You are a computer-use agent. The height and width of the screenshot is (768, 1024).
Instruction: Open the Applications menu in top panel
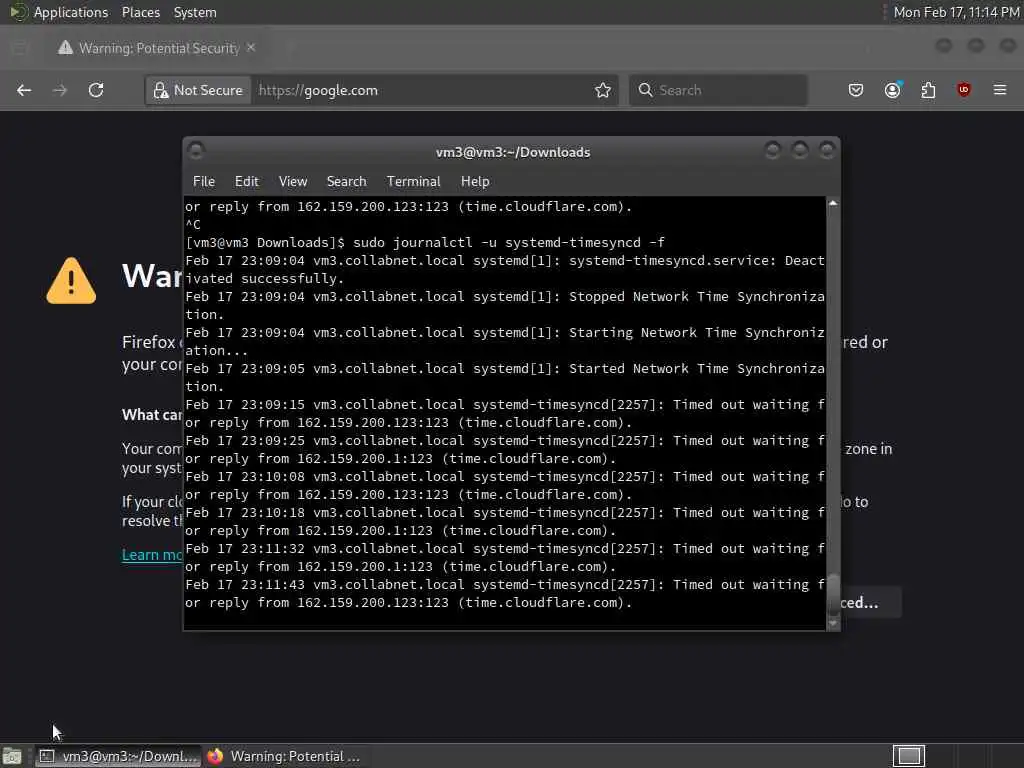(x=71, y=12)
